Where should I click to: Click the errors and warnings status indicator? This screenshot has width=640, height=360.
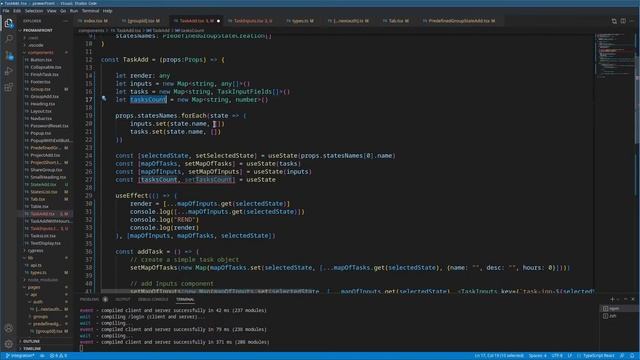58,356
